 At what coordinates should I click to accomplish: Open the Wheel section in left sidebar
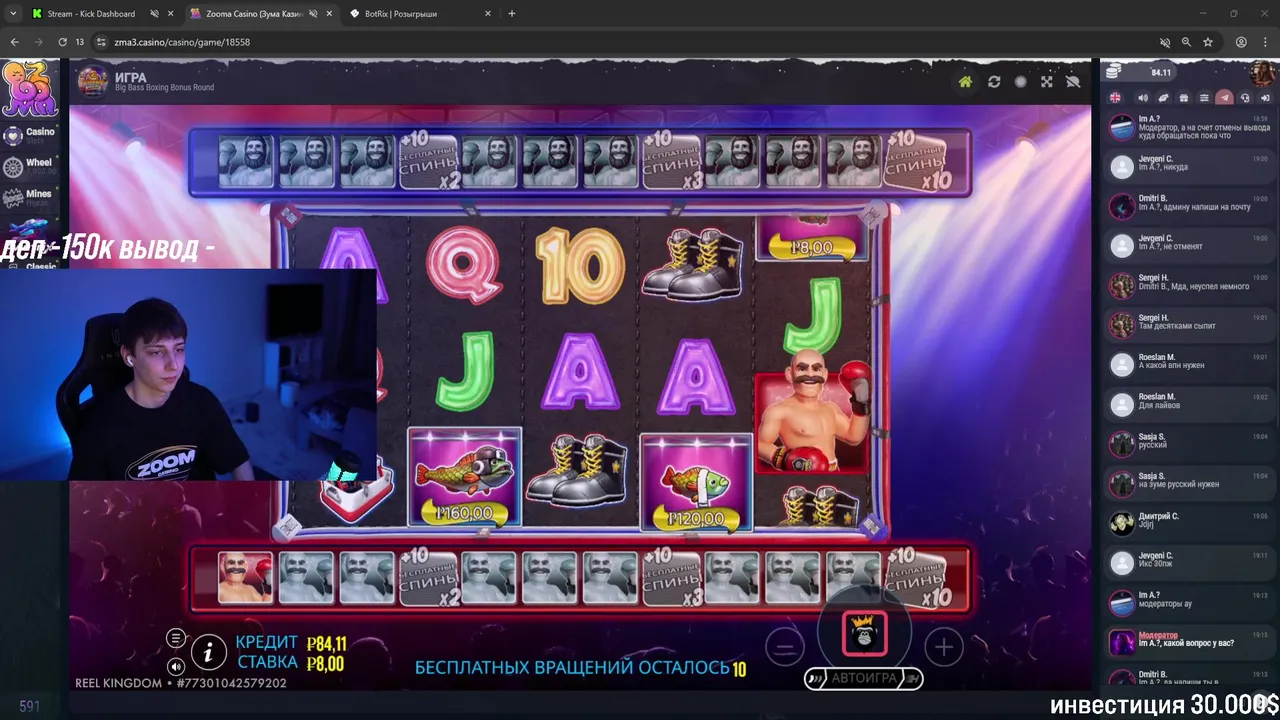(x=29, y=165)
